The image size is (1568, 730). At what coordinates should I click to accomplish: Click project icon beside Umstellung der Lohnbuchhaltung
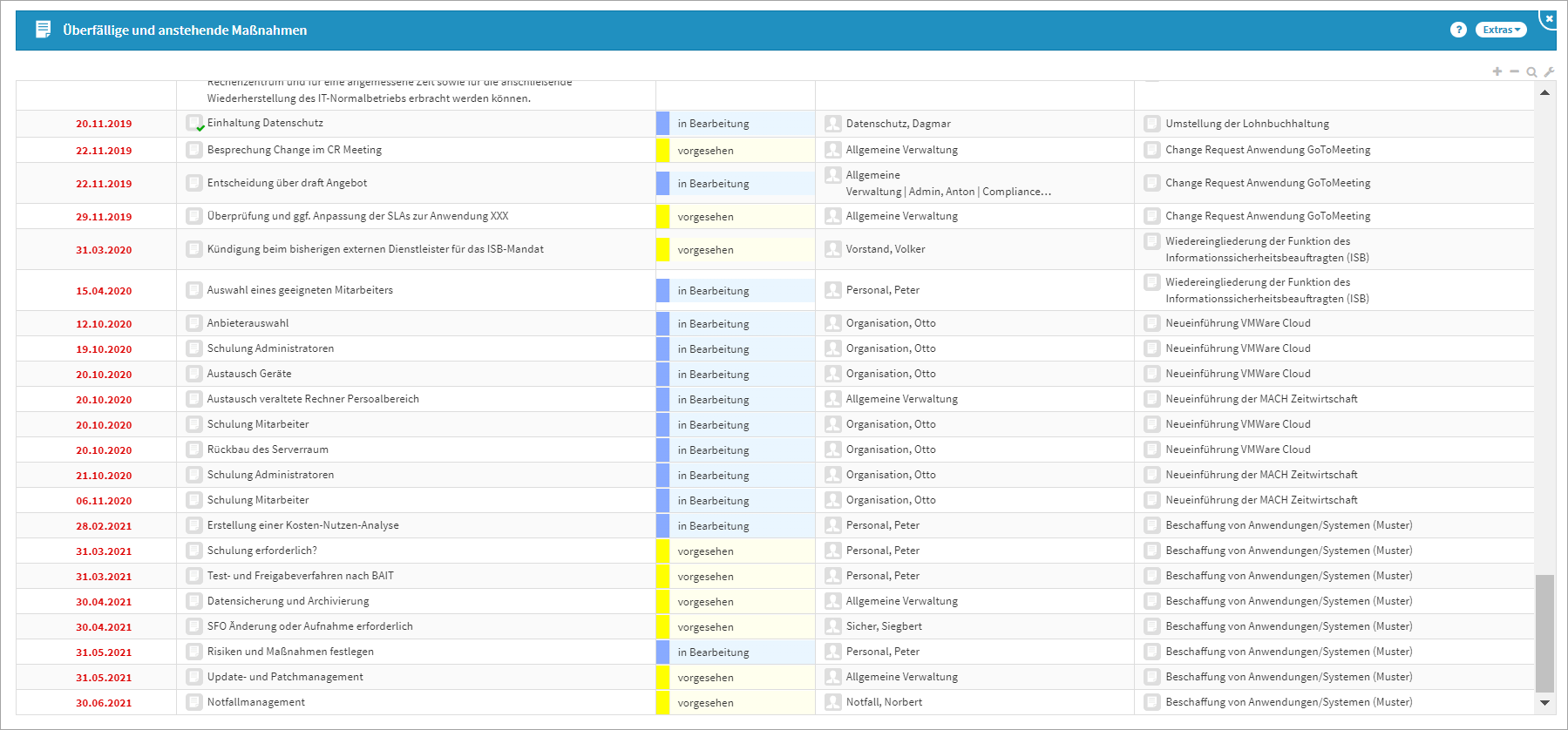pos(1152,124)
